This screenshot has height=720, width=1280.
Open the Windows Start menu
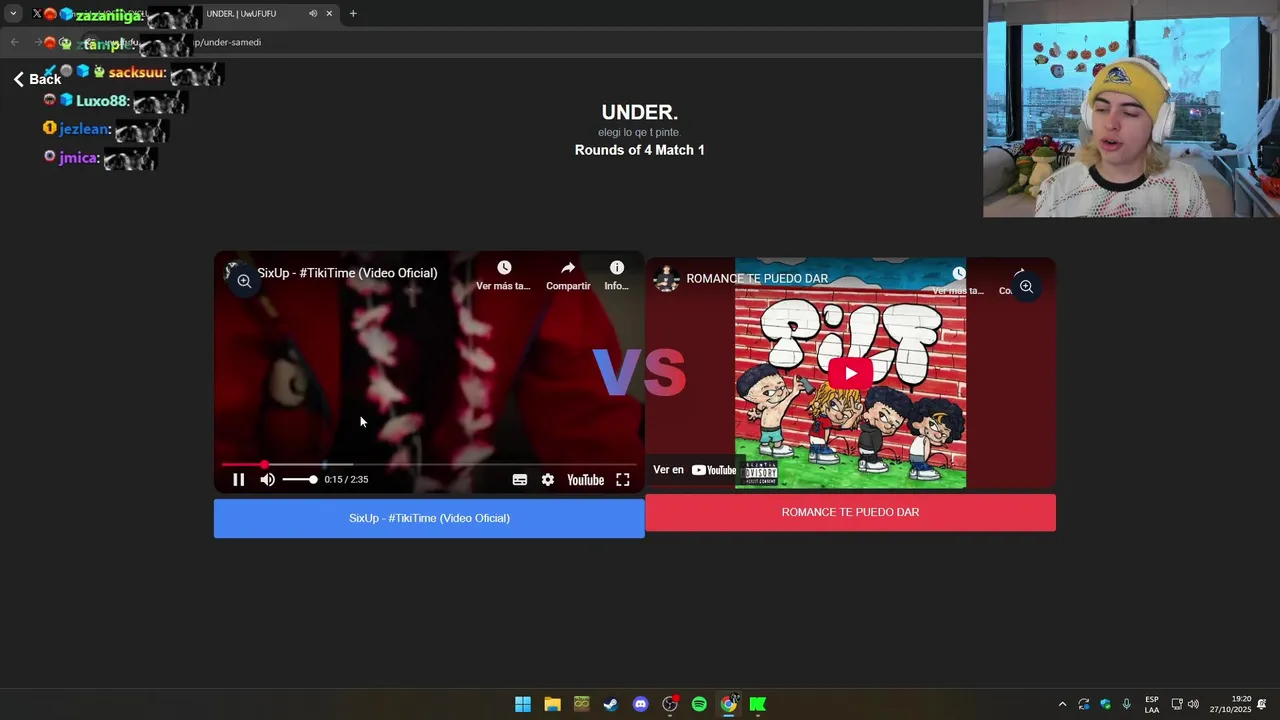523,704
